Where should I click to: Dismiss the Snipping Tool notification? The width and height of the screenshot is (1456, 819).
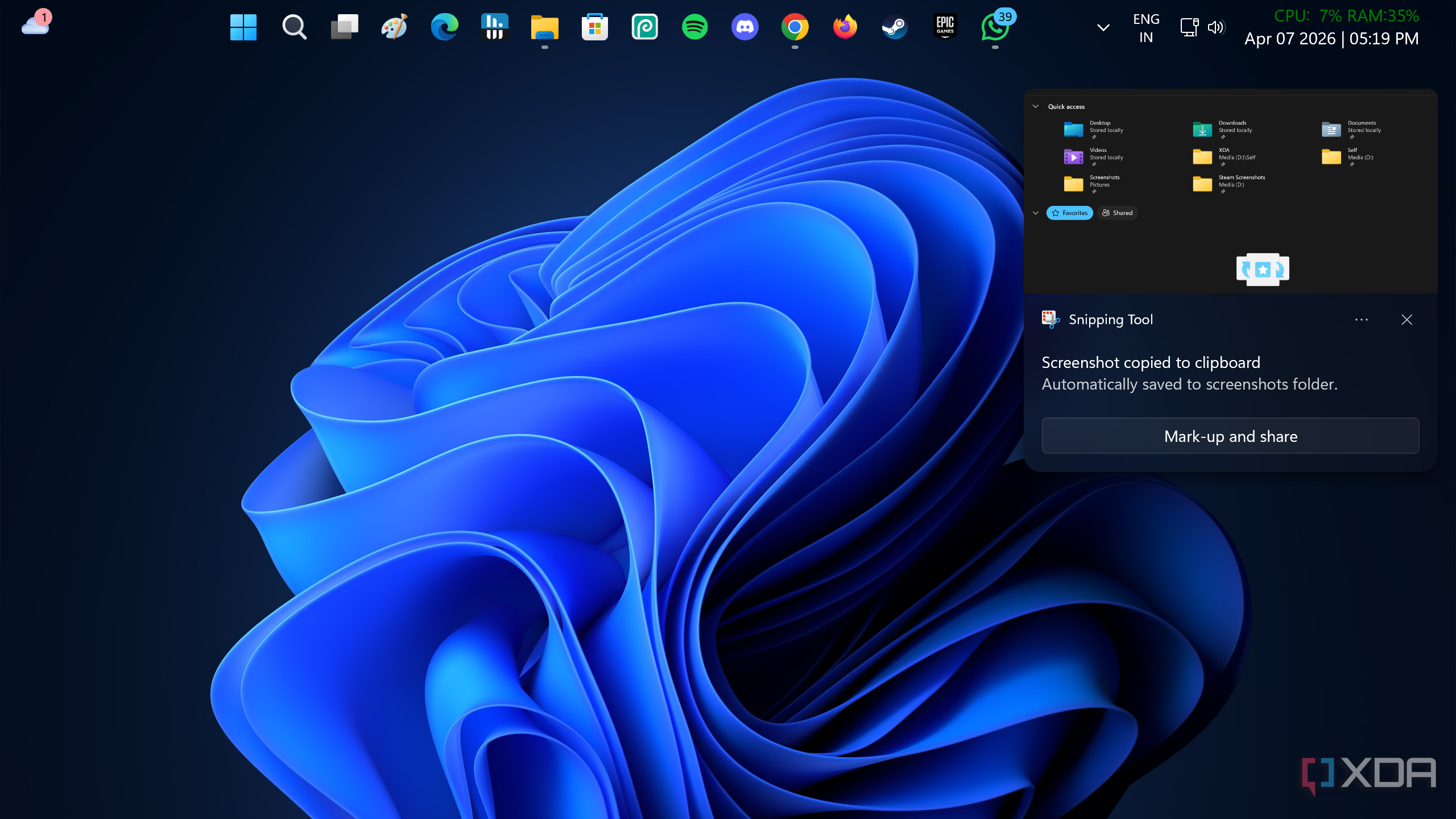tap(1407, 320)
